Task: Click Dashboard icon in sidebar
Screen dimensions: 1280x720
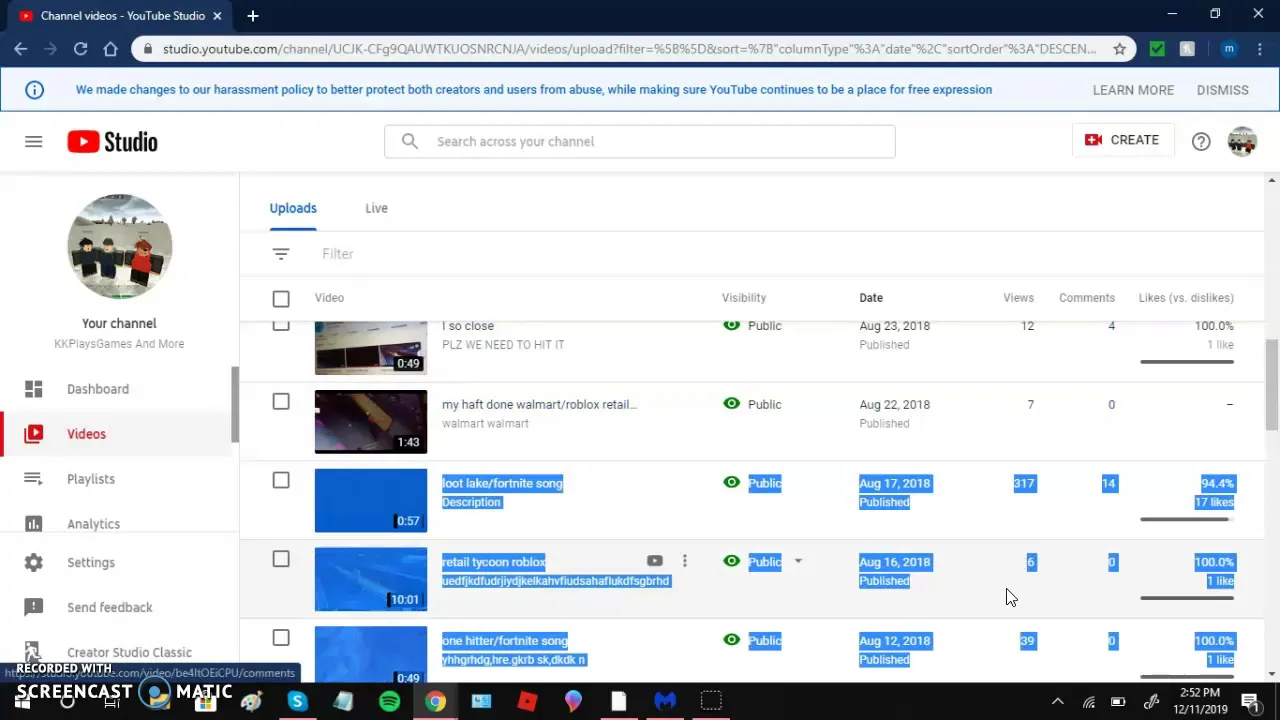Action: (x=33, y=389)
